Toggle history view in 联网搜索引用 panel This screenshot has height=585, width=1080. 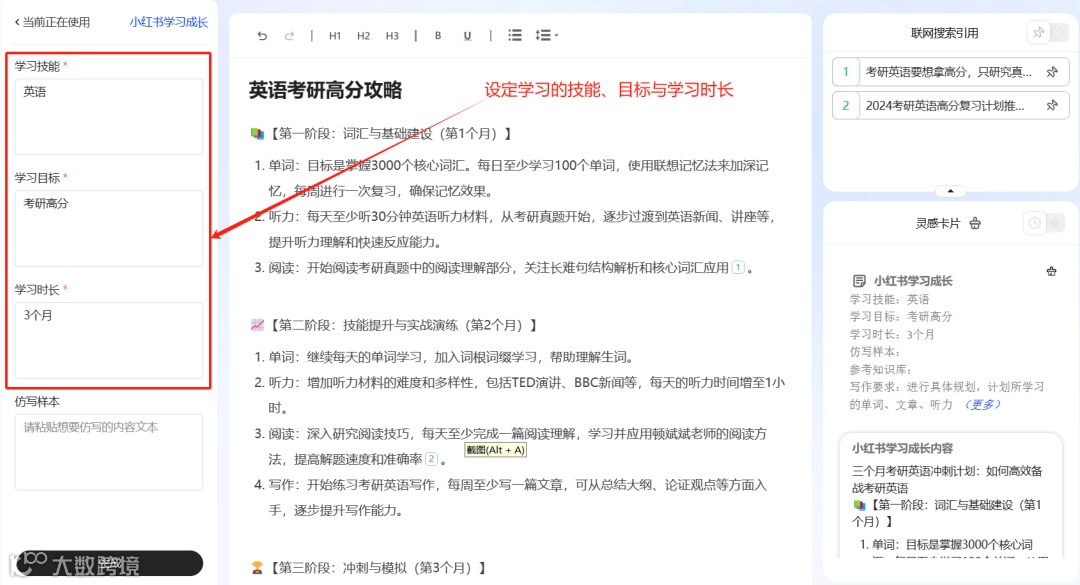click(x=1059, y=32)
